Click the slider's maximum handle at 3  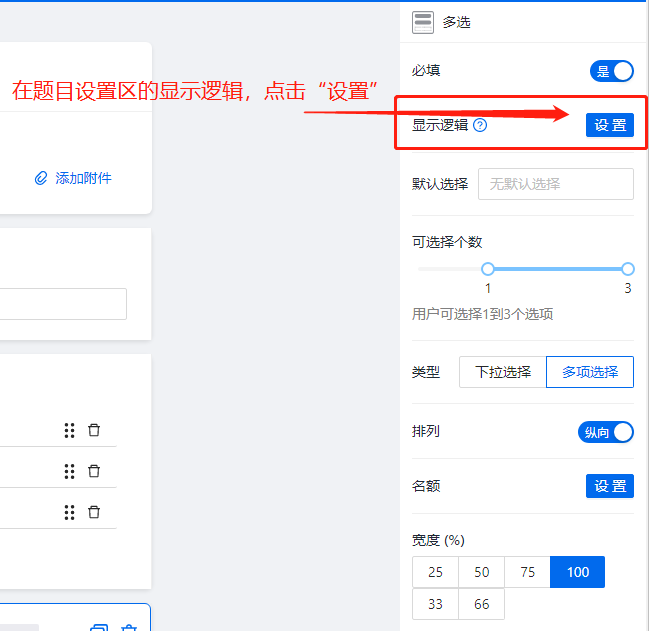click(628, 269)
